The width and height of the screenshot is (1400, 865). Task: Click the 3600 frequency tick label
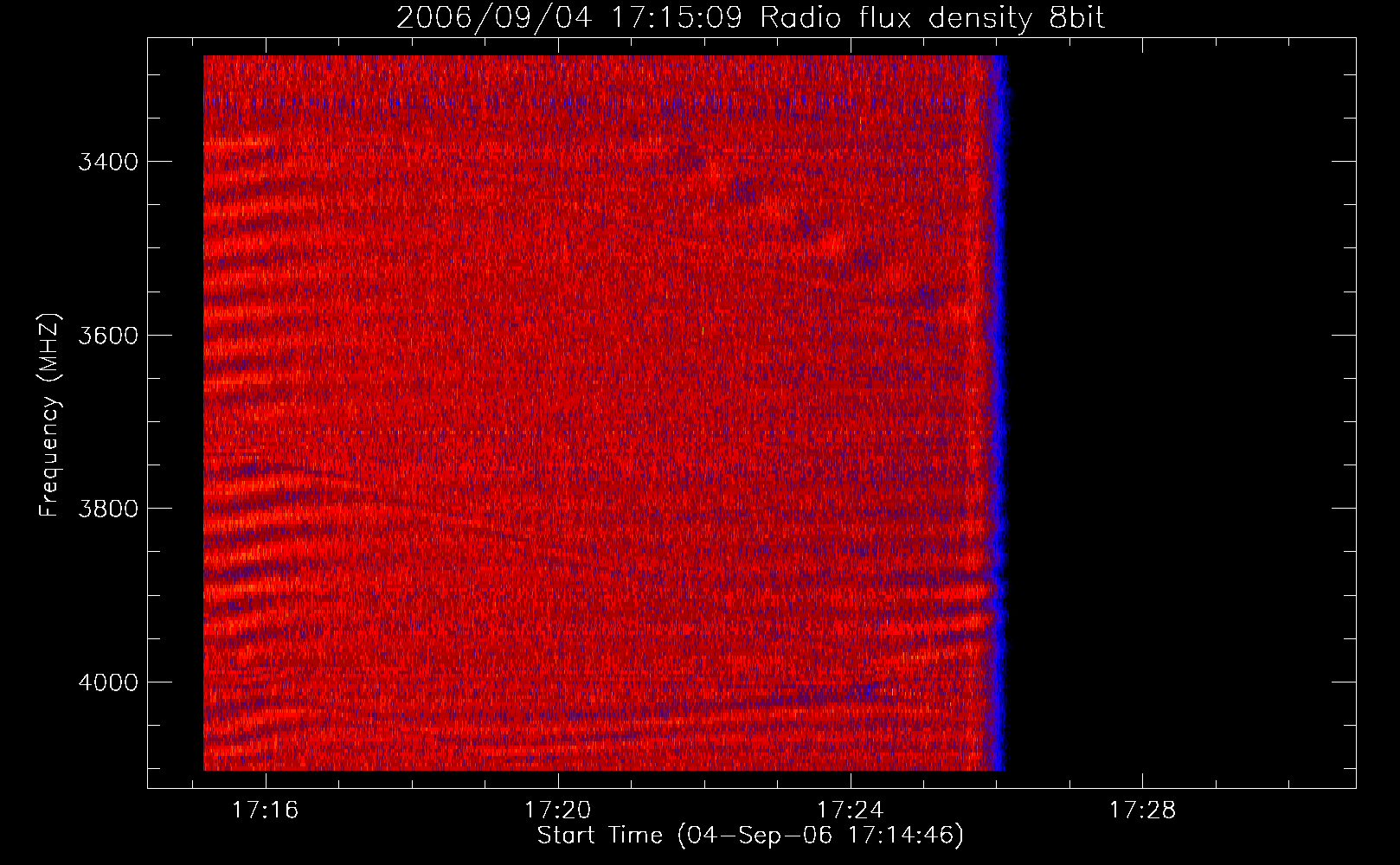108,336
